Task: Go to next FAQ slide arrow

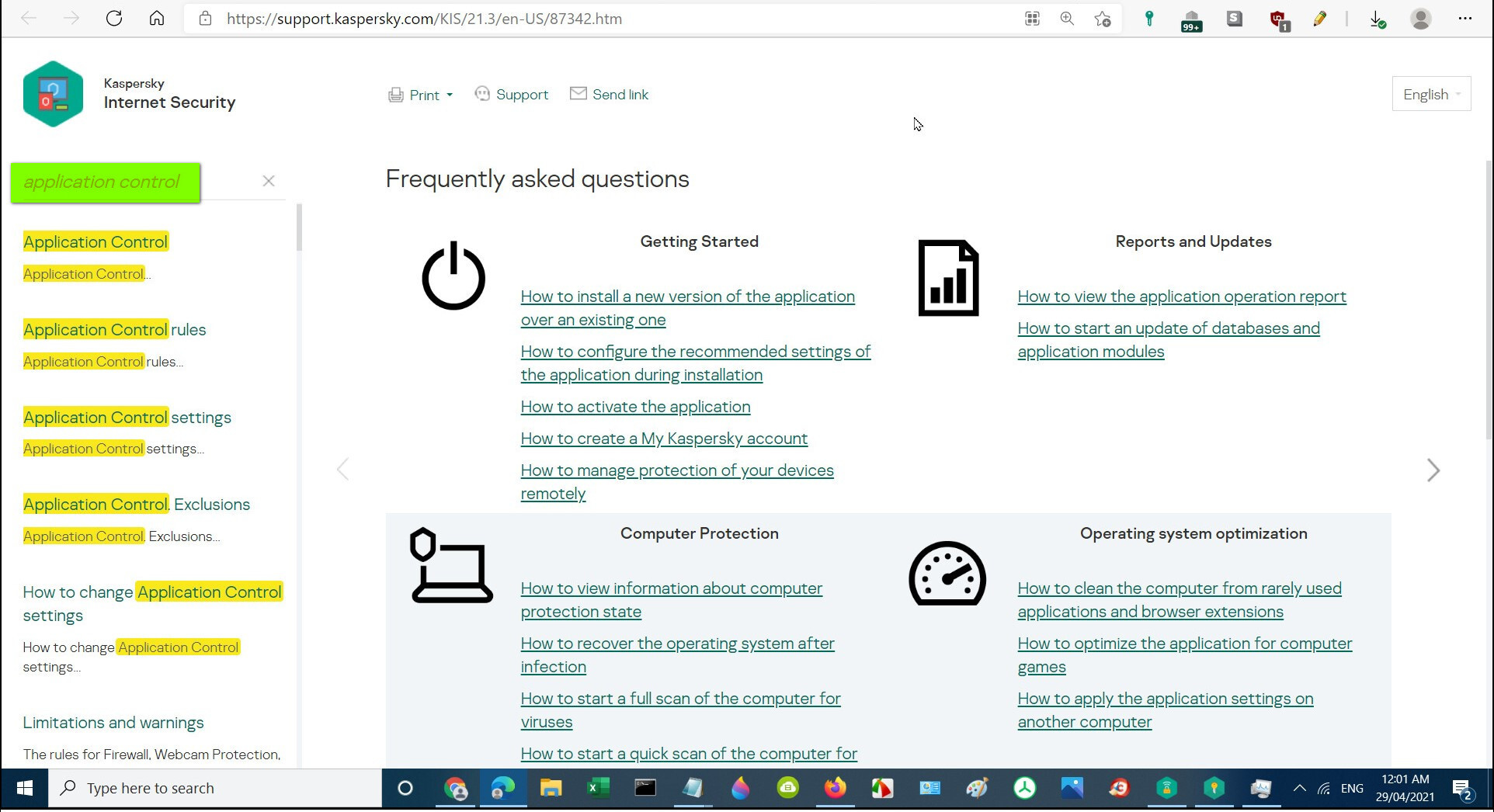Action: [1433, 470]
